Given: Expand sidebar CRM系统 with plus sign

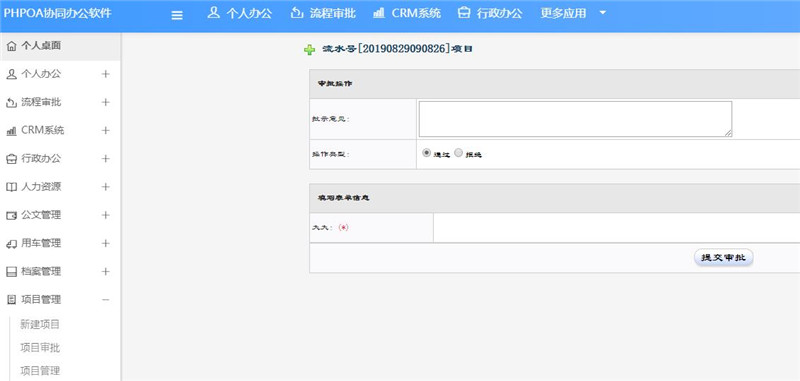Looking at the screenshot, I should click(106, 131).
